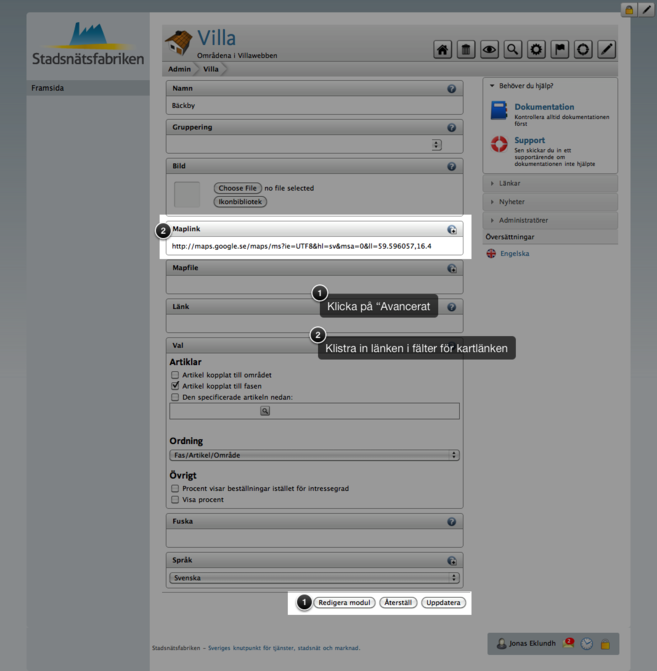Click the flag icon in the toolbar
Viewport: 657px width, 671px height.
tap(560, 49)
